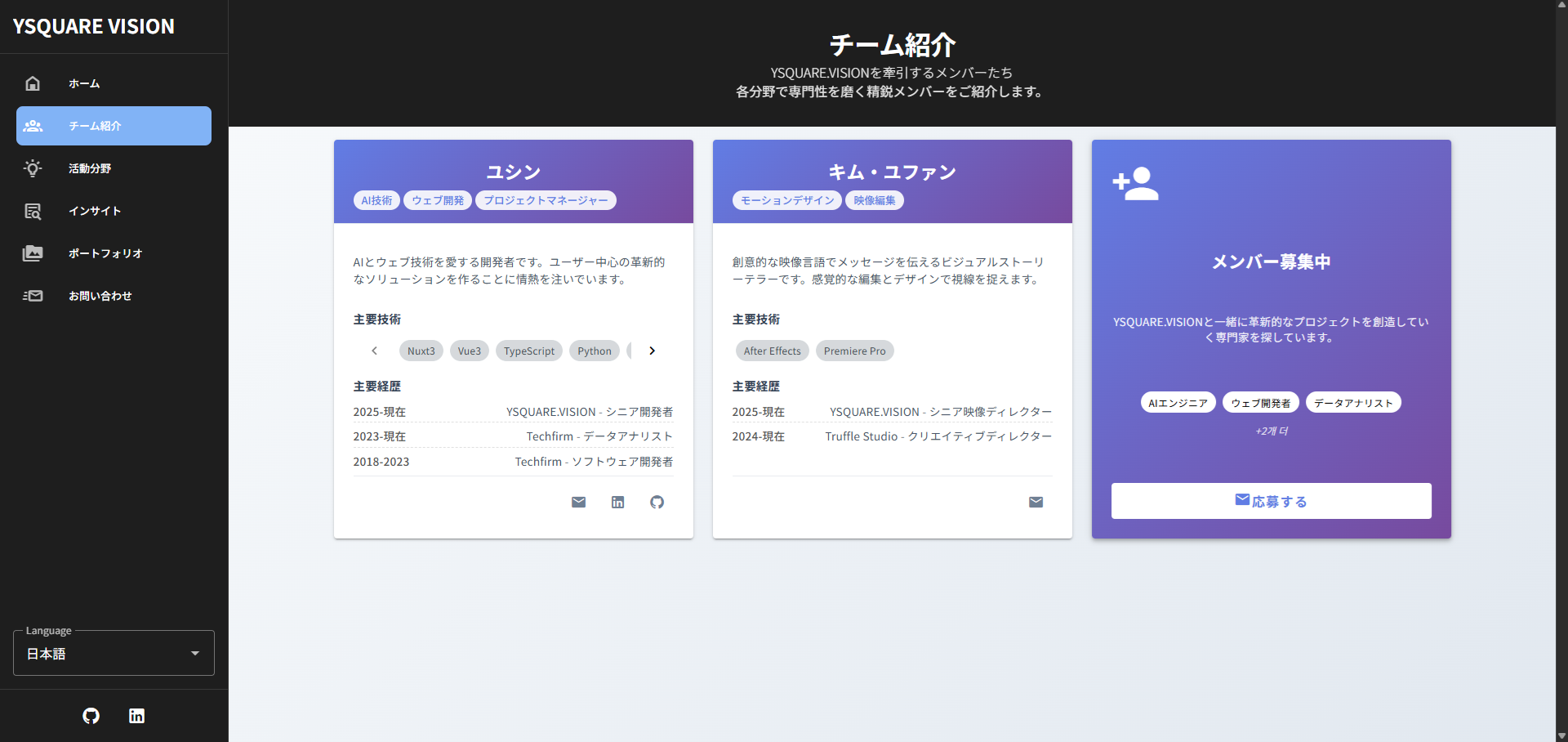Click LinkedIn icon on ユシン card
The image size is (1568, 742).
click(617, 502)
